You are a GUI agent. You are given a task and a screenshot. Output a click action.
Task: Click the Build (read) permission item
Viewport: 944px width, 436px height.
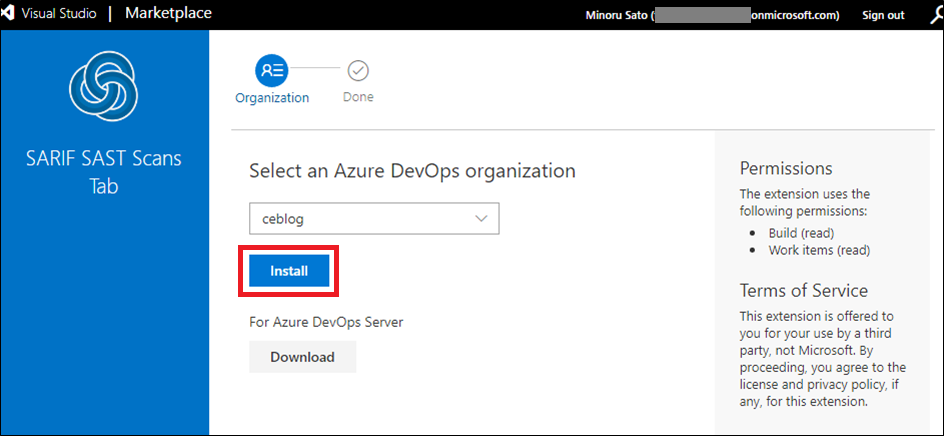(801, 233)
